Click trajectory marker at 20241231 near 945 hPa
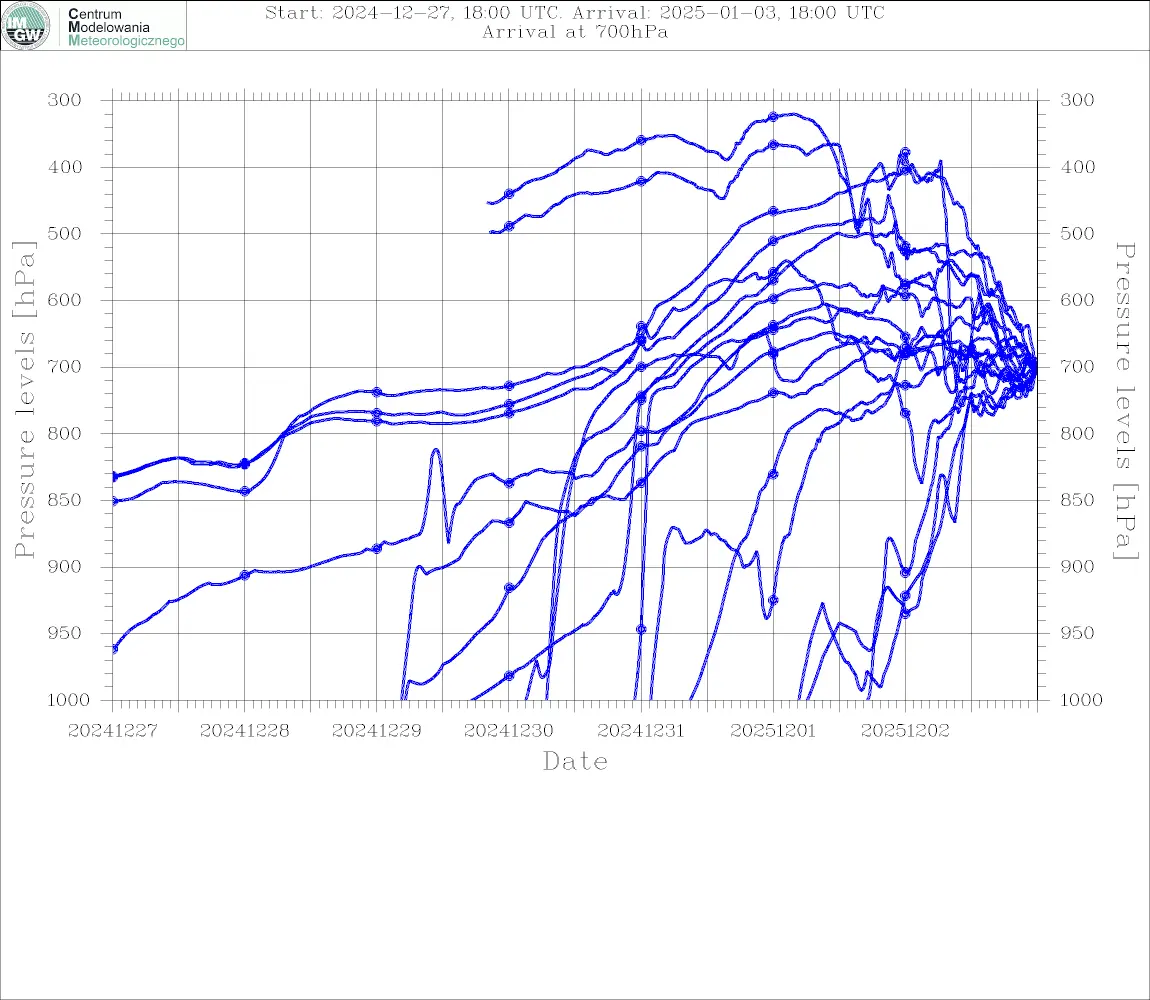The image size is (1150, 1000). tap(641, 629)
